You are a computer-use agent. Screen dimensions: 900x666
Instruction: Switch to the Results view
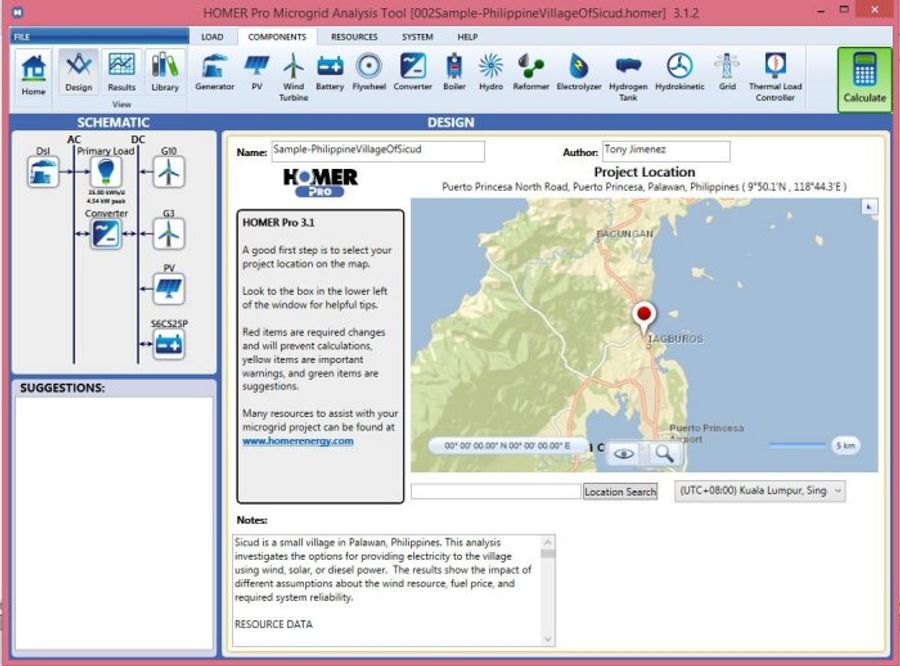pos(121,70)
